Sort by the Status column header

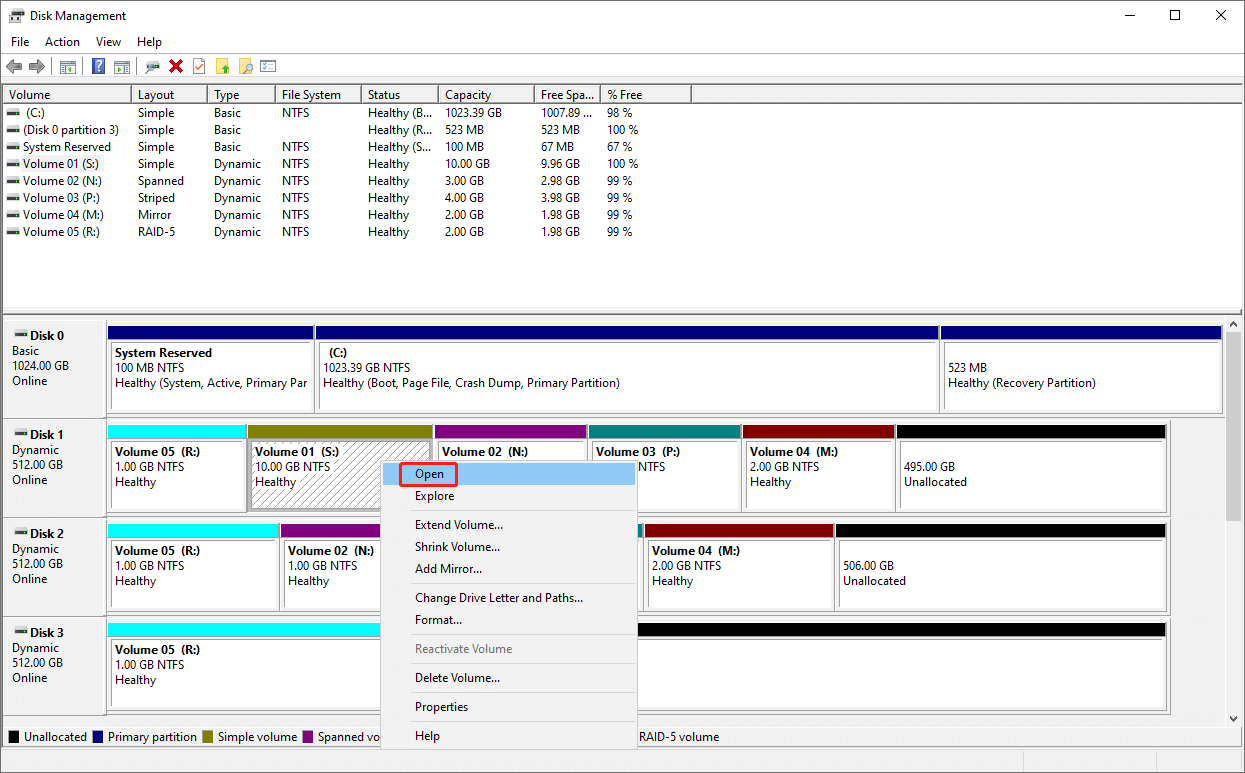400,95
